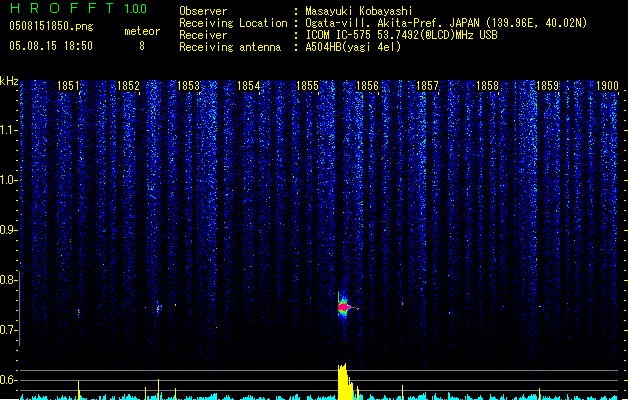Click the 1854 time marker
The image size is (629, 400).
[248, 86]
